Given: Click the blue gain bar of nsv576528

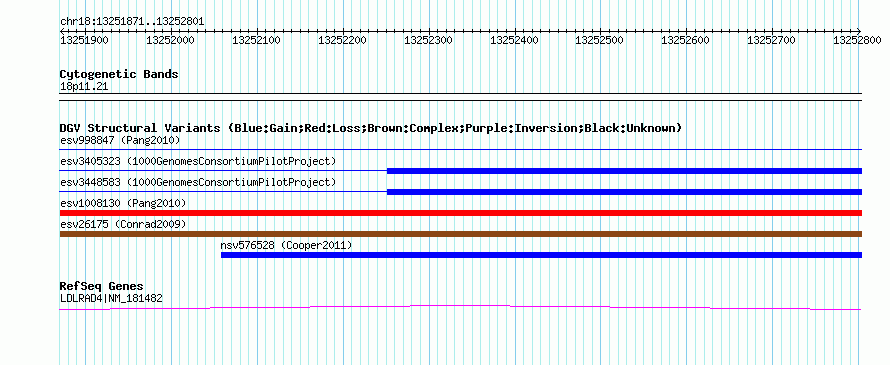Looking at the screenshot, I should click(541, 255).
